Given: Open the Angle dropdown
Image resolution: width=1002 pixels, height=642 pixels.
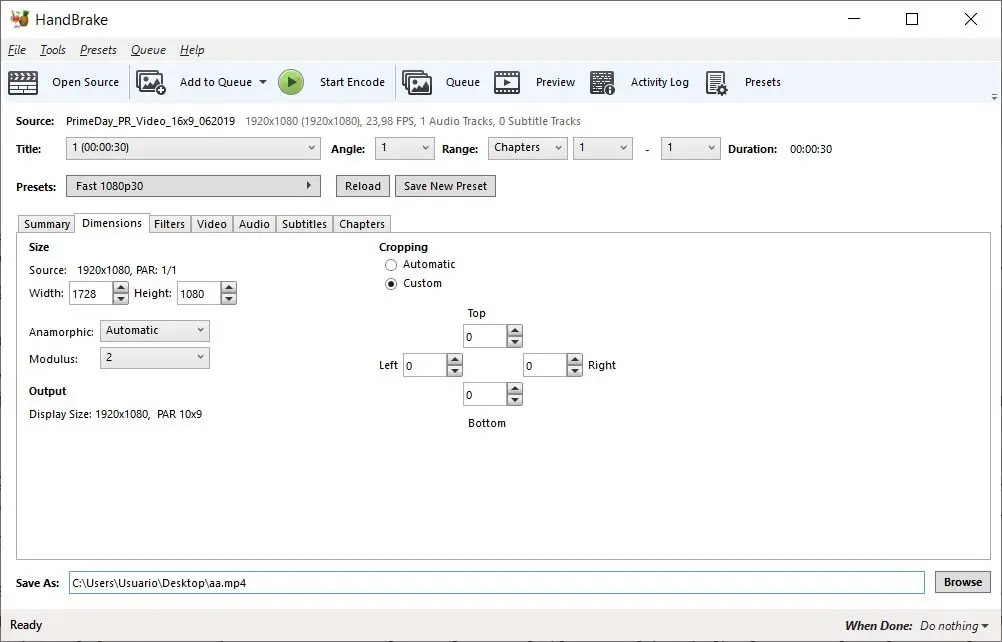Looking at the screenshot, I should pos(405,148).
